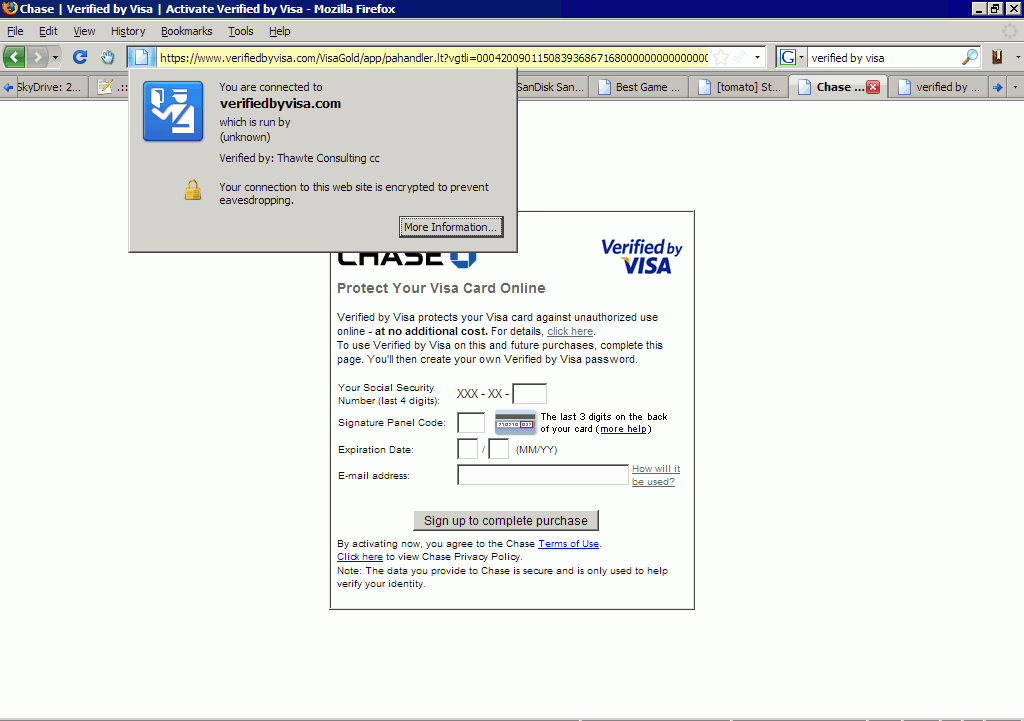Image resolution: width=1024 pixels, height=721 pixels.
Task: Switch to the [tomato] St... tab
Action: coord(739,87)
